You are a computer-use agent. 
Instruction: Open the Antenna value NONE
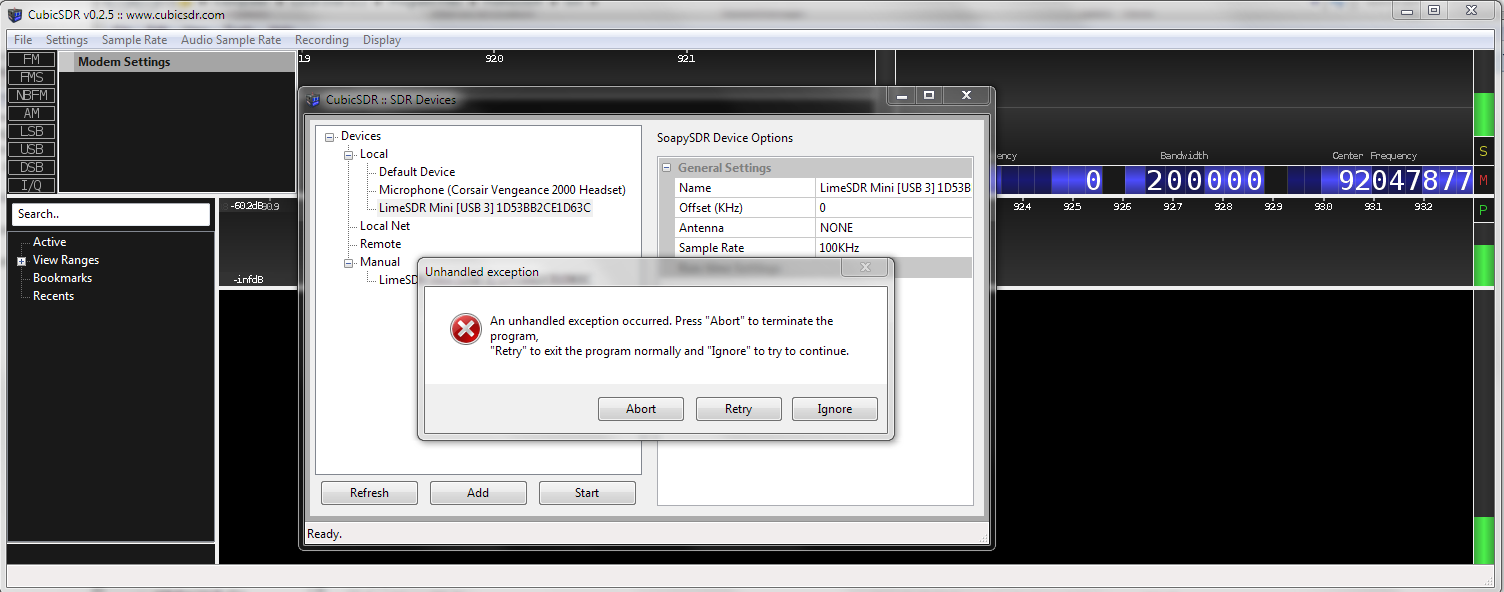click(x=893, y=228)
